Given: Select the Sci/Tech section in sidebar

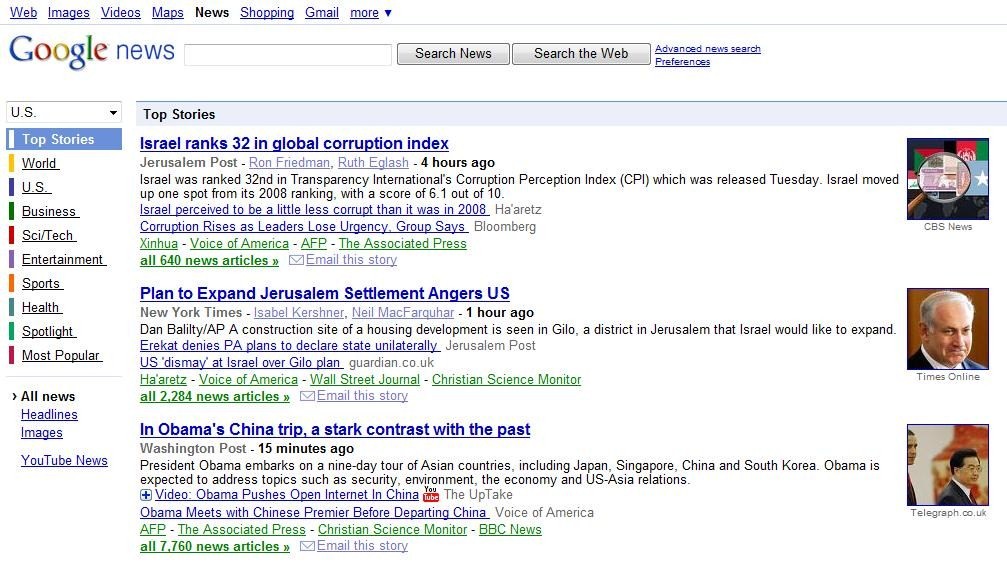Looking at the screenshot, I should 48,235.
